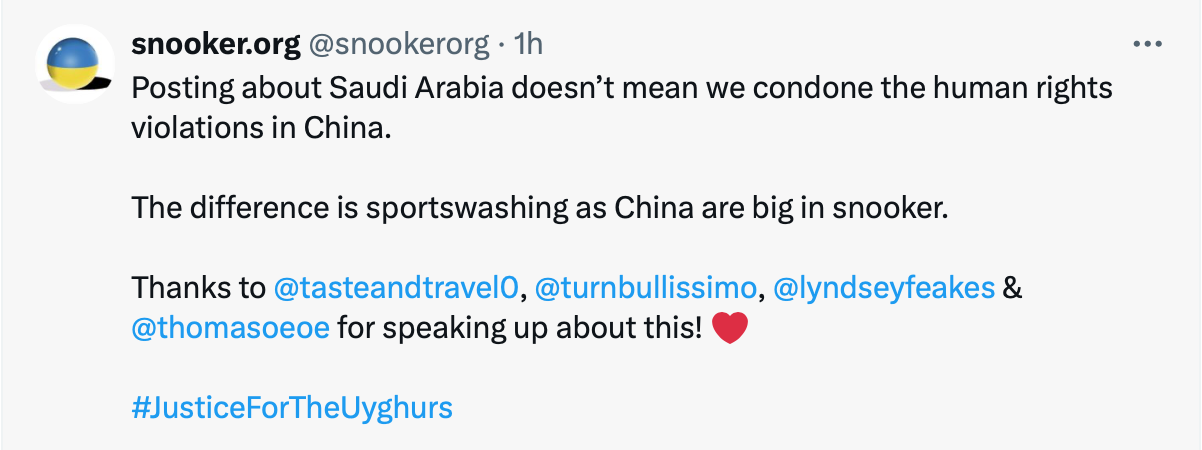Open the tweet via its 1h timestamp
This screenshot has width=1202, height=450.
527,45
